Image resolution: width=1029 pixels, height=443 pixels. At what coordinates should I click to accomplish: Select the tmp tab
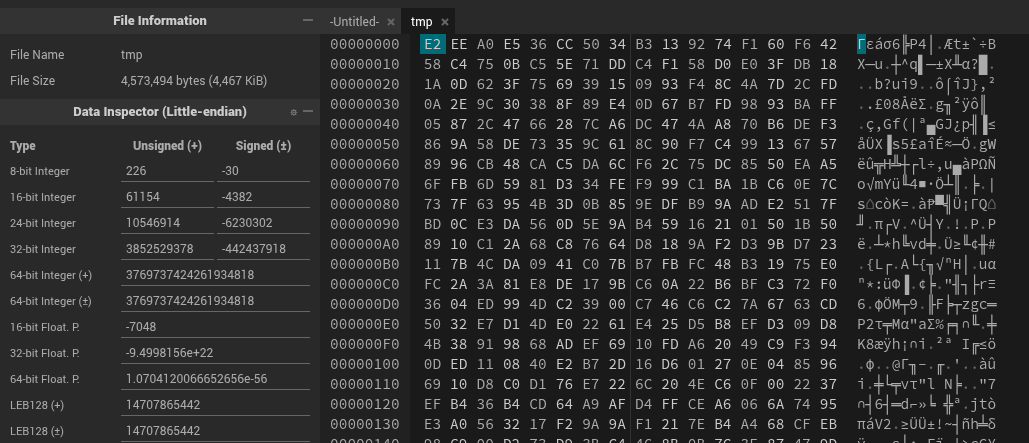(x=421, y=22)
